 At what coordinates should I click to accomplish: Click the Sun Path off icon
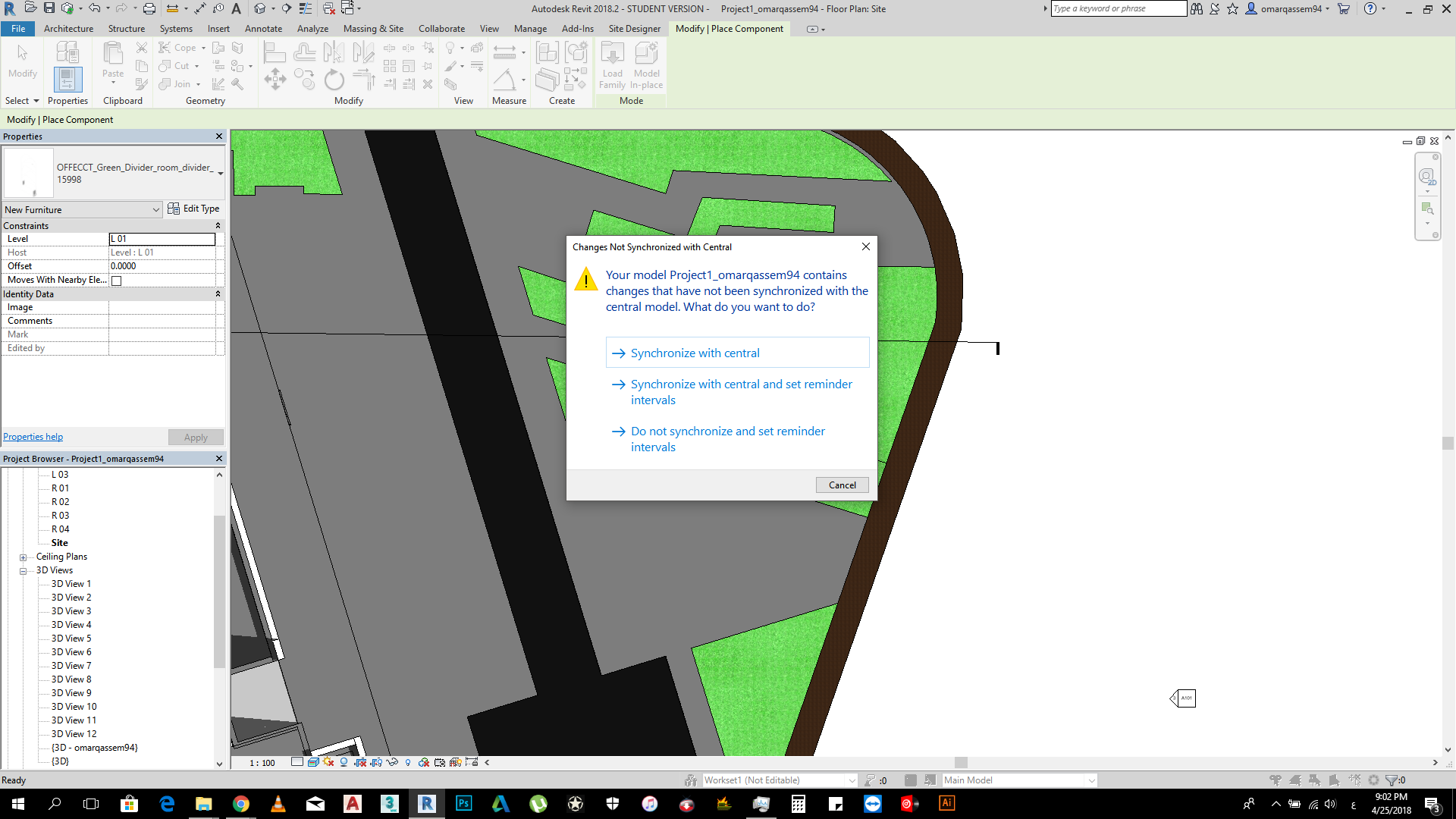328,762
